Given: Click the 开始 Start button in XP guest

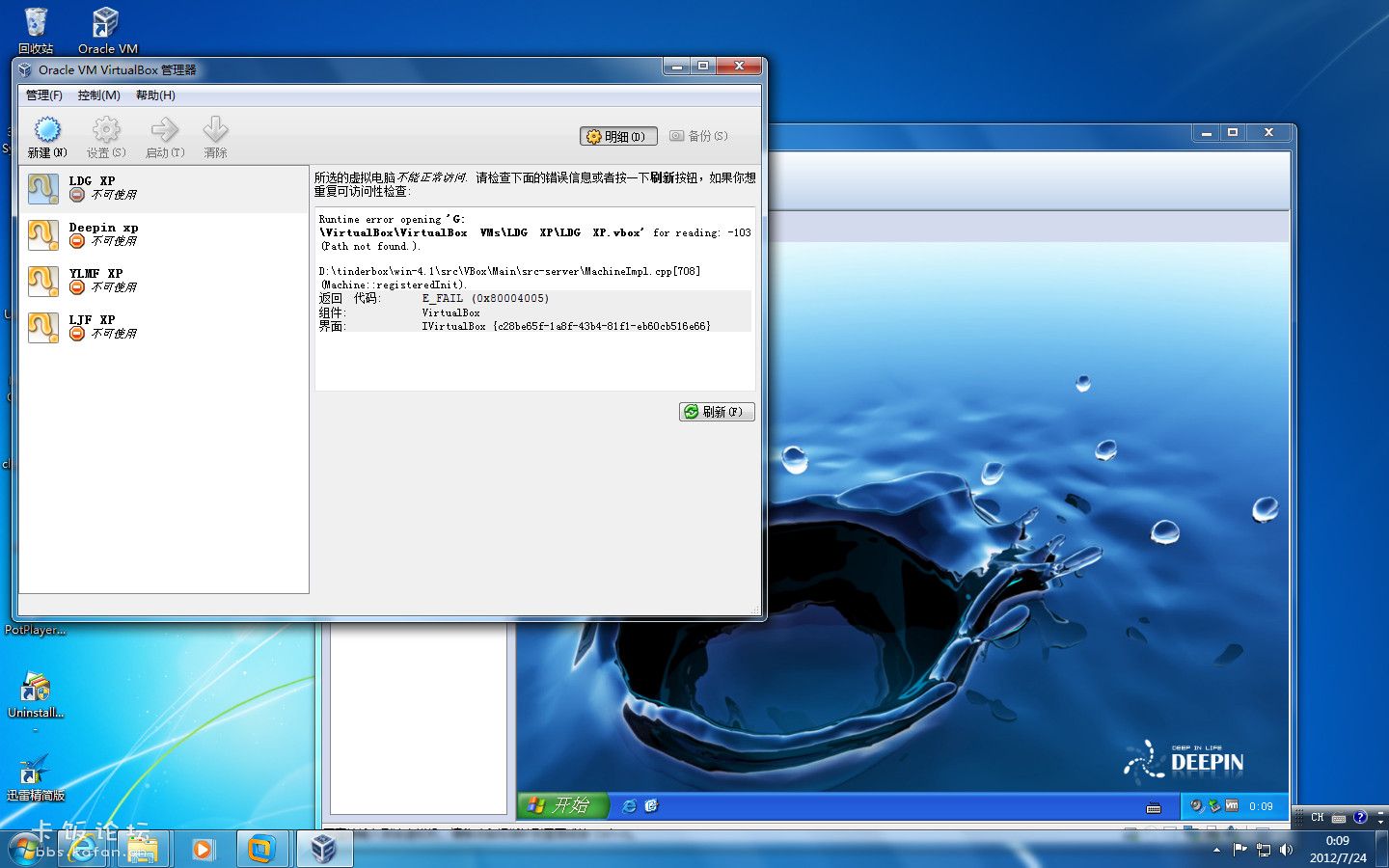Looking at the screenshot, I should coord(562,805).
